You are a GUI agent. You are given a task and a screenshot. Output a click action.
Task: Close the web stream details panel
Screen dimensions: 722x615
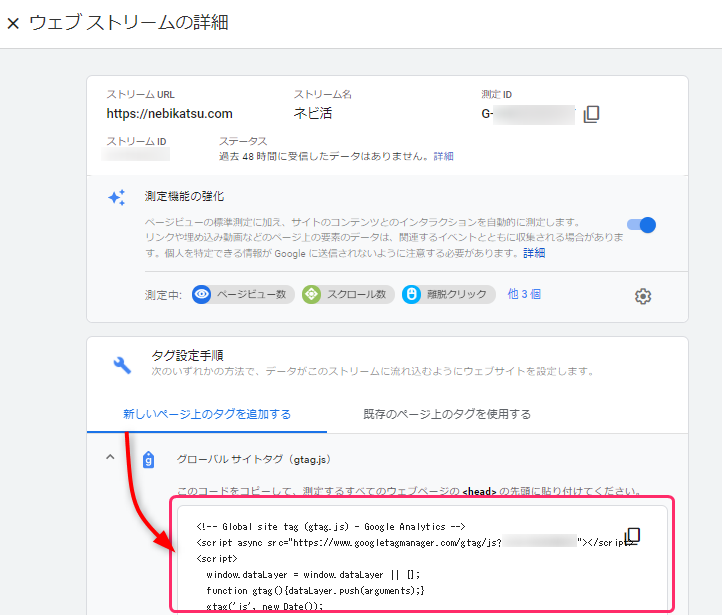click(x=13, y=23)
